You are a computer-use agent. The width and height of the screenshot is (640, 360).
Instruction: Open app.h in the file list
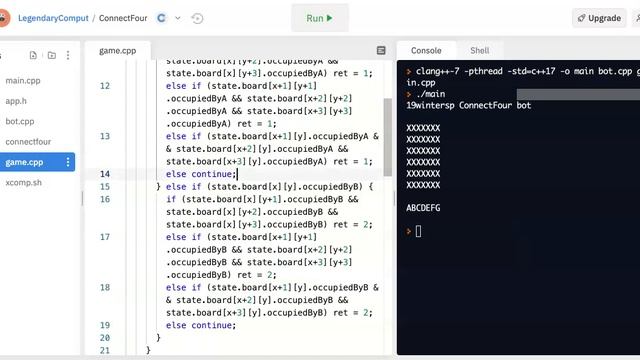(x=16, y=101)
